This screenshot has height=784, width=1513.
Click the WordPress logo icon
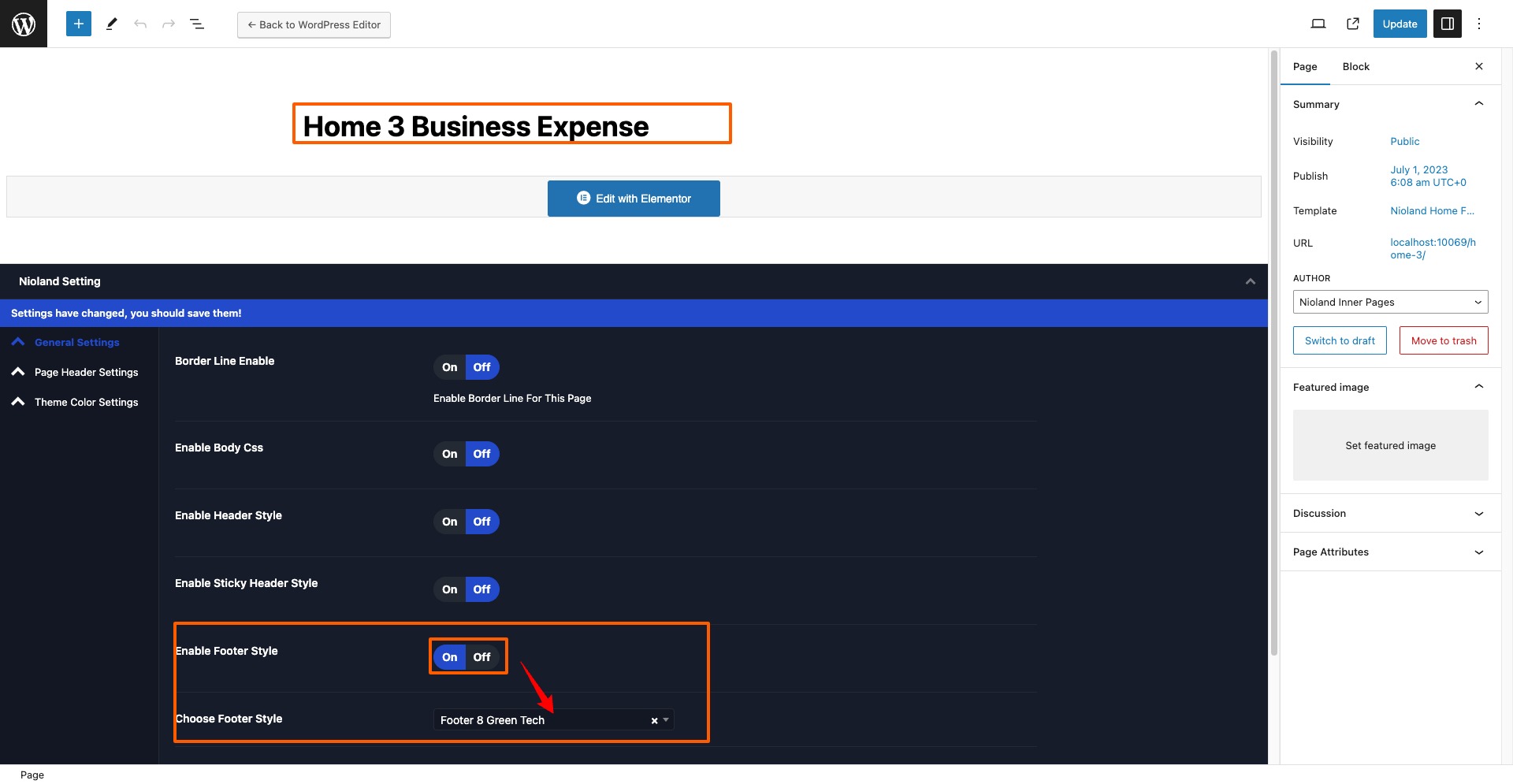click(x=24, y=24)
